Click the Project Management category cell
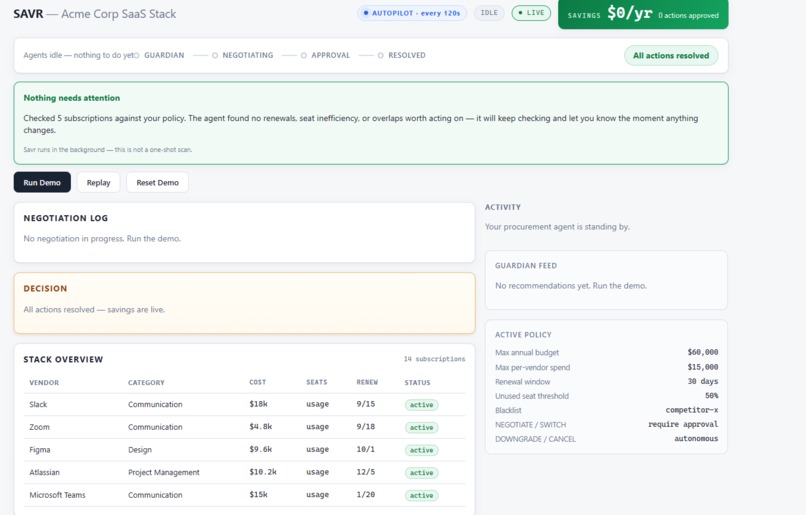Image resolution: width=806 pixels, height=515 pixels. click(163, 472)
